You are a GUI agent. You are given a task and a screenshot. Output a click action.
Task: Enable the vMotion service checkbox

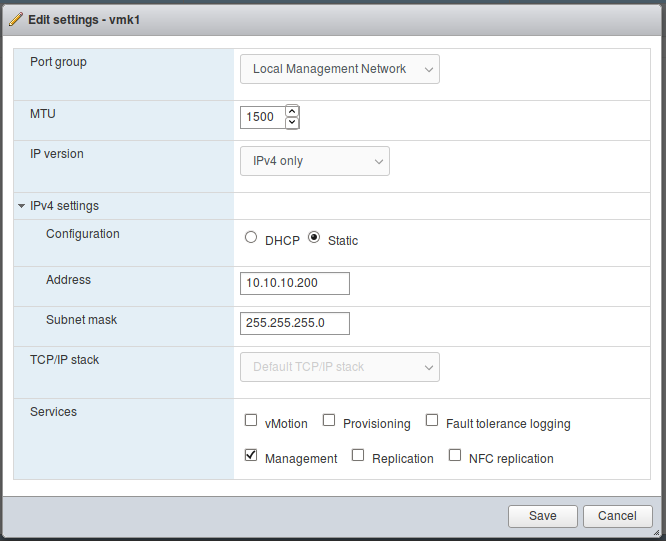coord(251,420)
